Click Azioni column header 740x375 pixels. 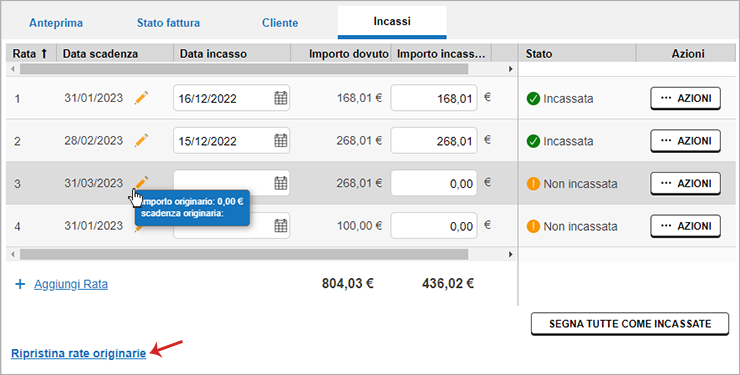pos(687,53)
